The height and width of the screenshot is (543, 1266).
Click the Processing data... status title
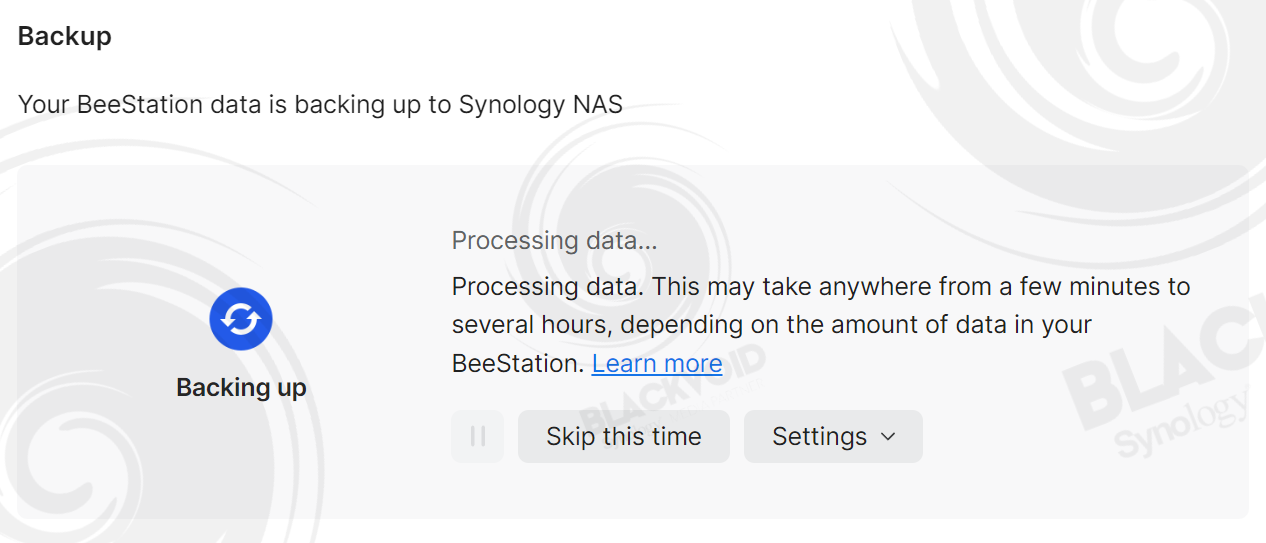pyautogui.click(x=554, y=240)
